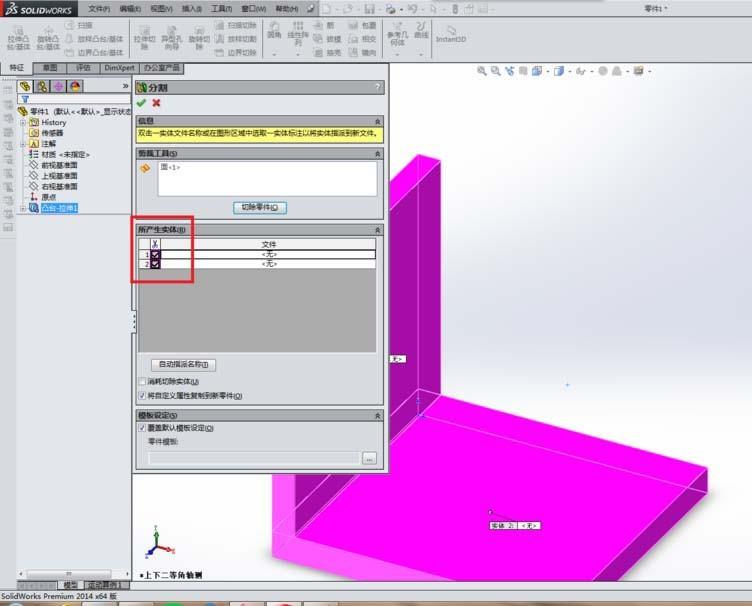Open the DisplayManager appearance tab icon
Viewport: 752px width, 606px height.
75,86
